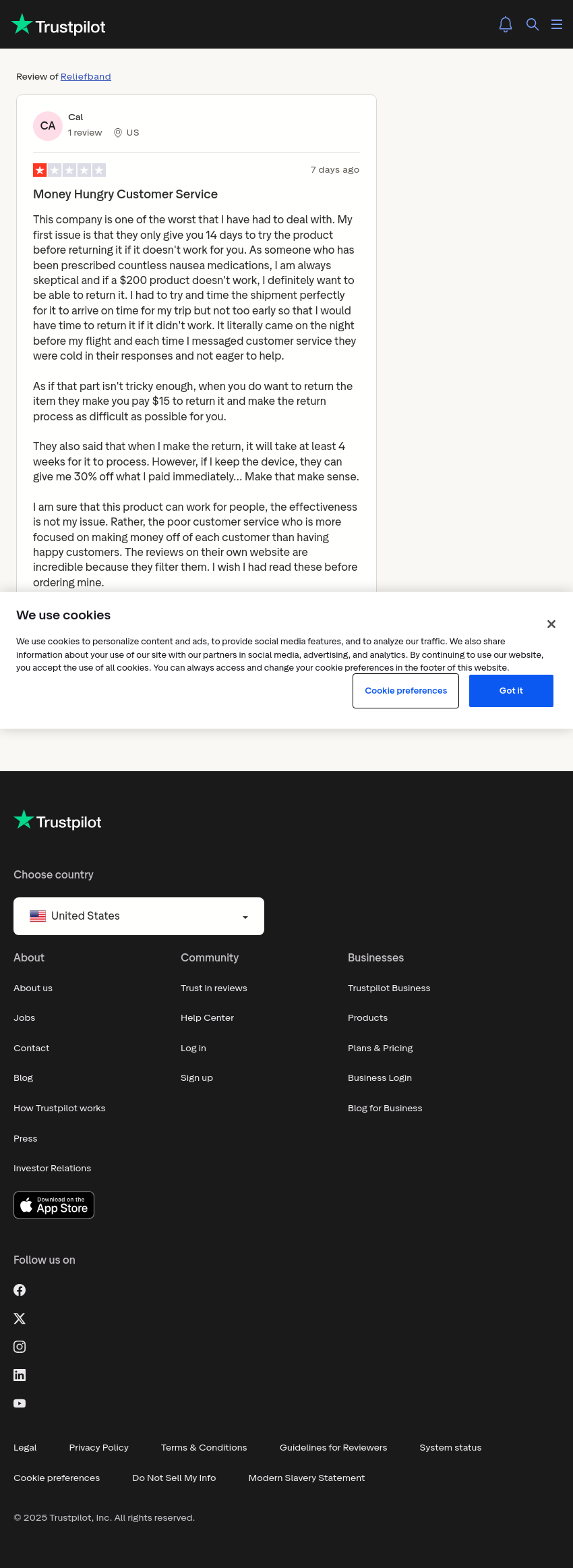
Task: Open Plans & Pricing link
Action: tap(380, 1048)
